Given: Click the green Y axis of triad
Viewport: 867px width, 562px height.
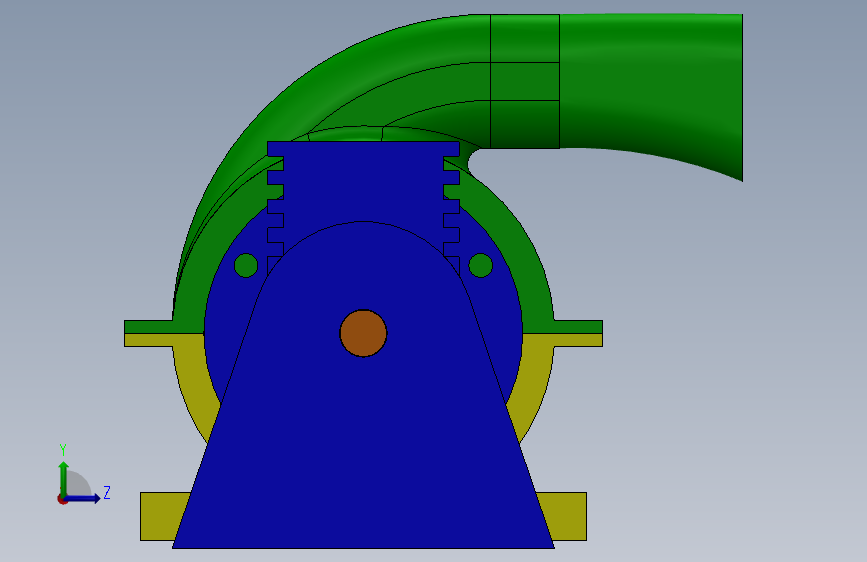Looking at the screenshot, I should (64, 478).
